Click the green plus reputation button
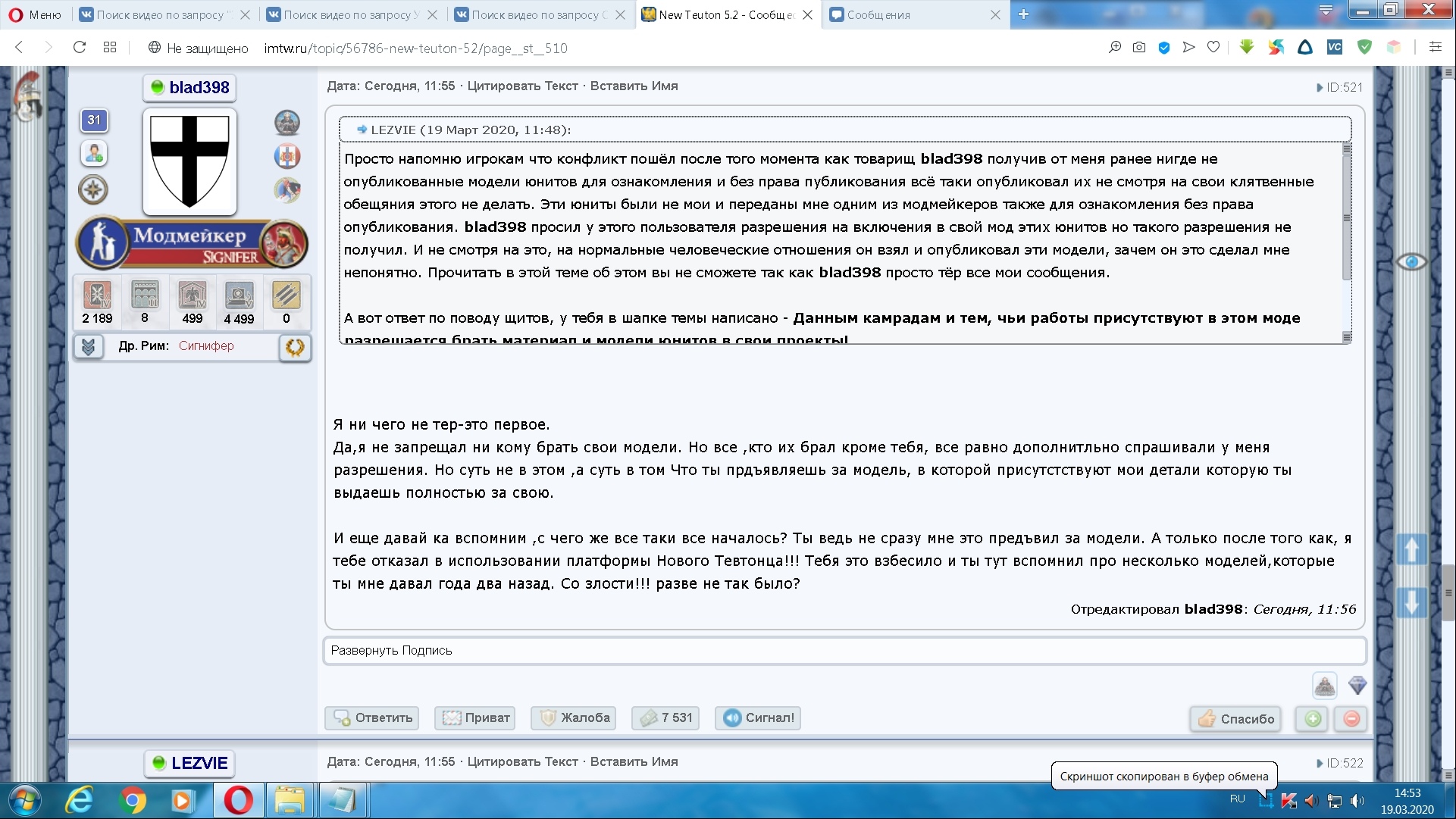 1314,718
